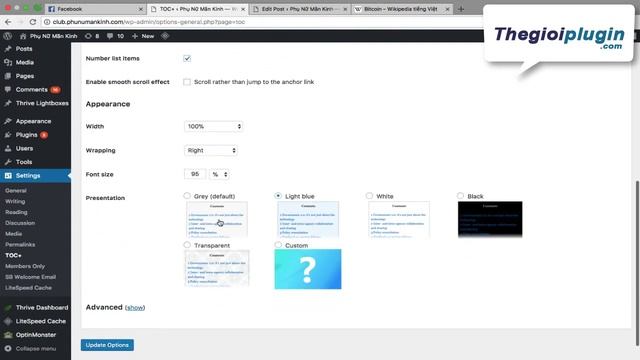The width and height of the screenshot is (640, 360).
Task: Click the Plugins plug icon in sidebar
Action: (x=8, y=135)
